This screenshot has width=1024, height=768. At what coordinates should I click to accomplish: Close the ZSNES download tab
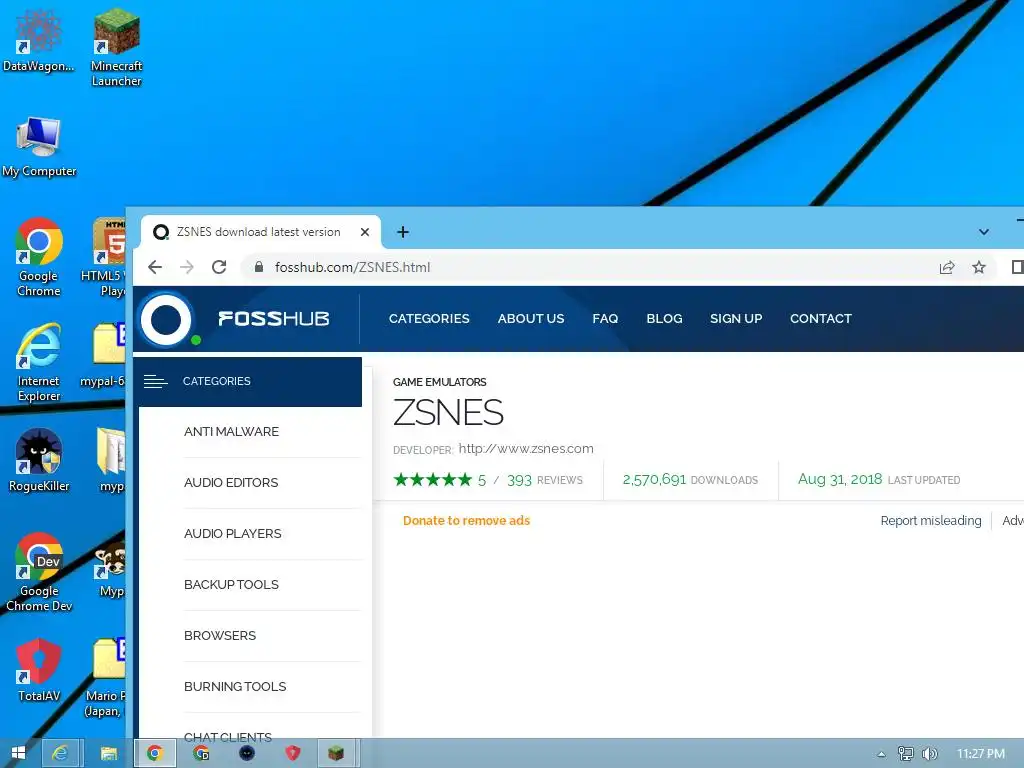(x=365, y=232)
